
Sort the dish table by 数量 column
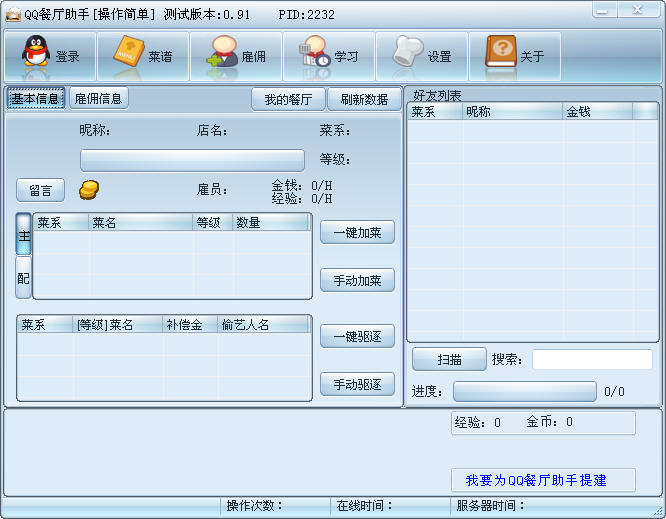click(x=270, y=223)
